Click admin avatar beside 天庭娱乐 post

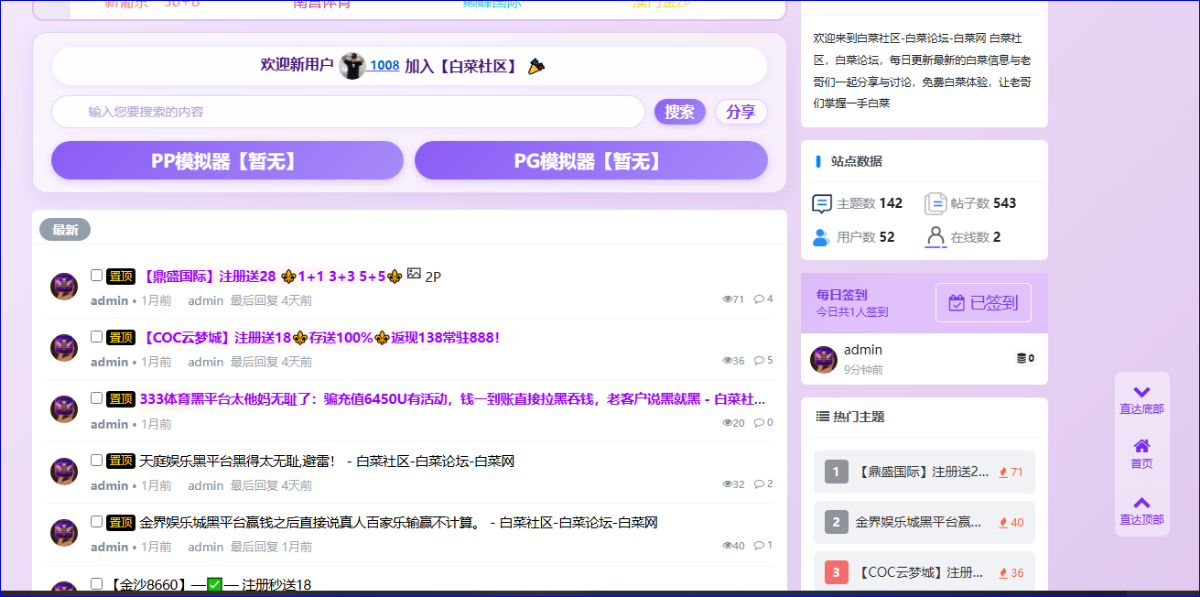point(64,472)
